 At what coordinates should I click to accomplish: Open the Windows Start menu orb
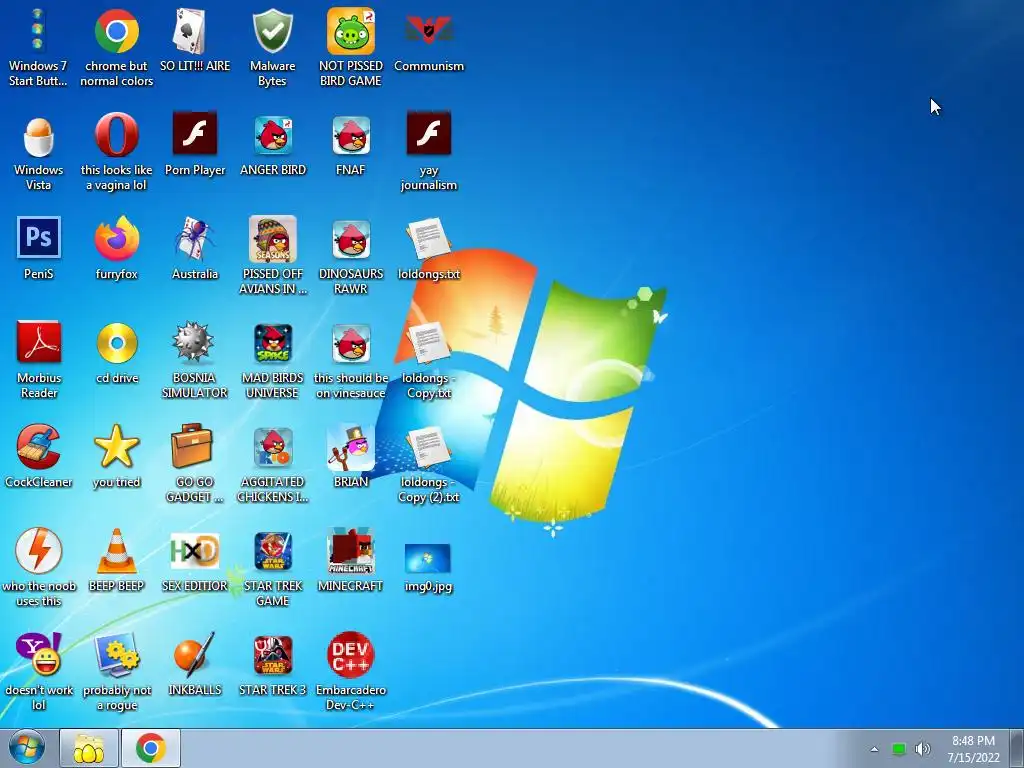27,748
